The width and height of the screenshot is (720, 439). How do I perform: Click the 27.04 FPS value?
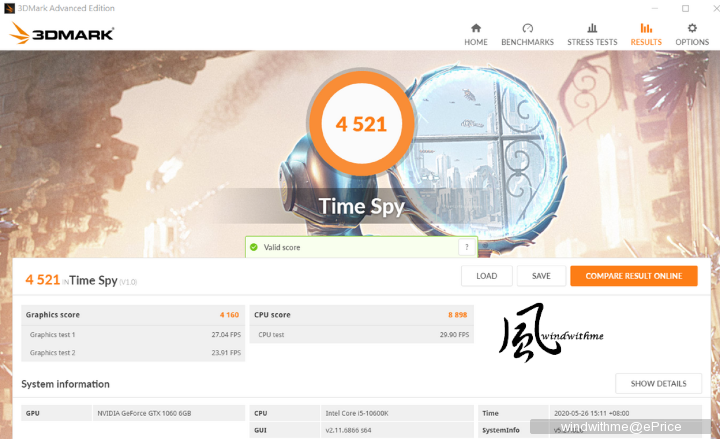tap(226, 335)
